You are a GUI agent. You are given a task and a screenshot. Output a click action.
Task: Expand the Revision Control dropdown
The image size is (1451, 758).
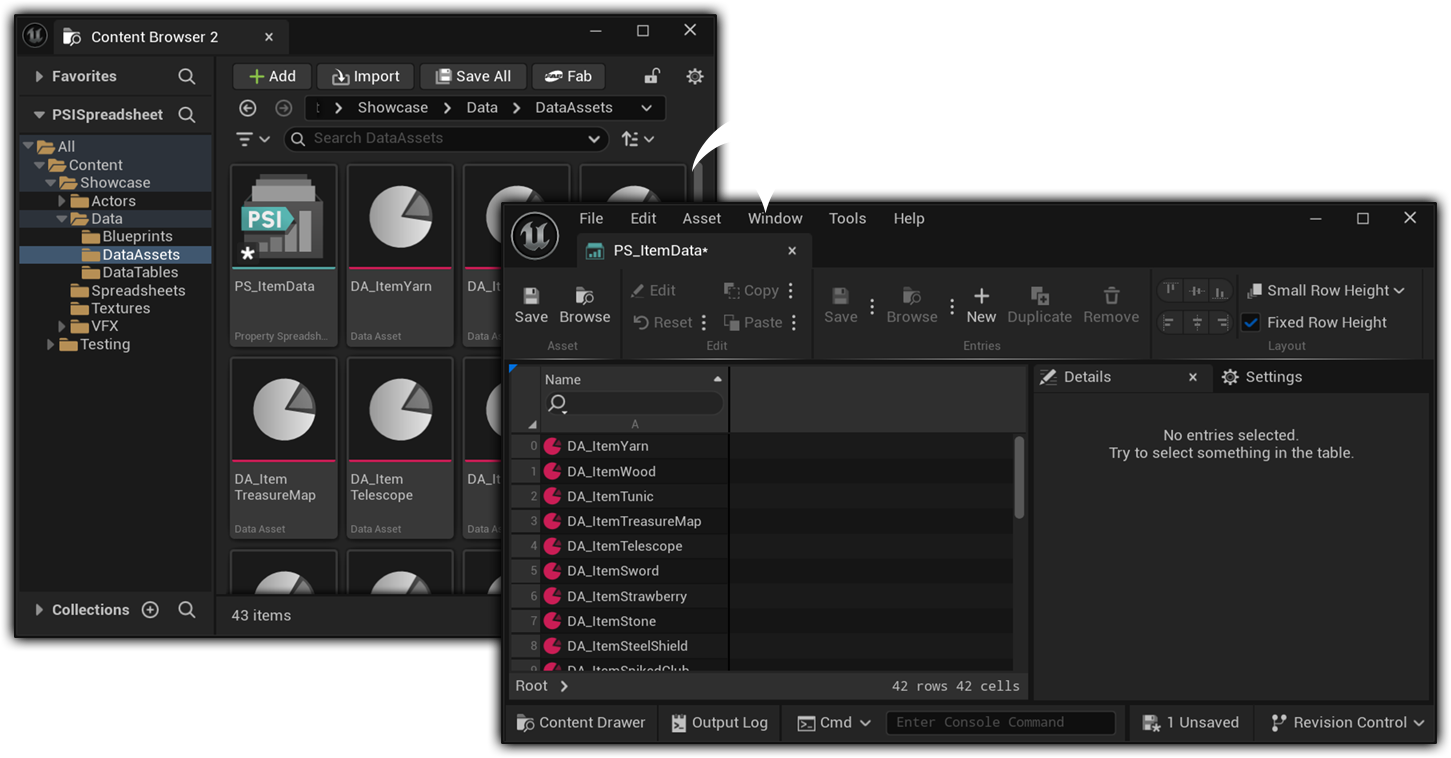click(1346, 722)
